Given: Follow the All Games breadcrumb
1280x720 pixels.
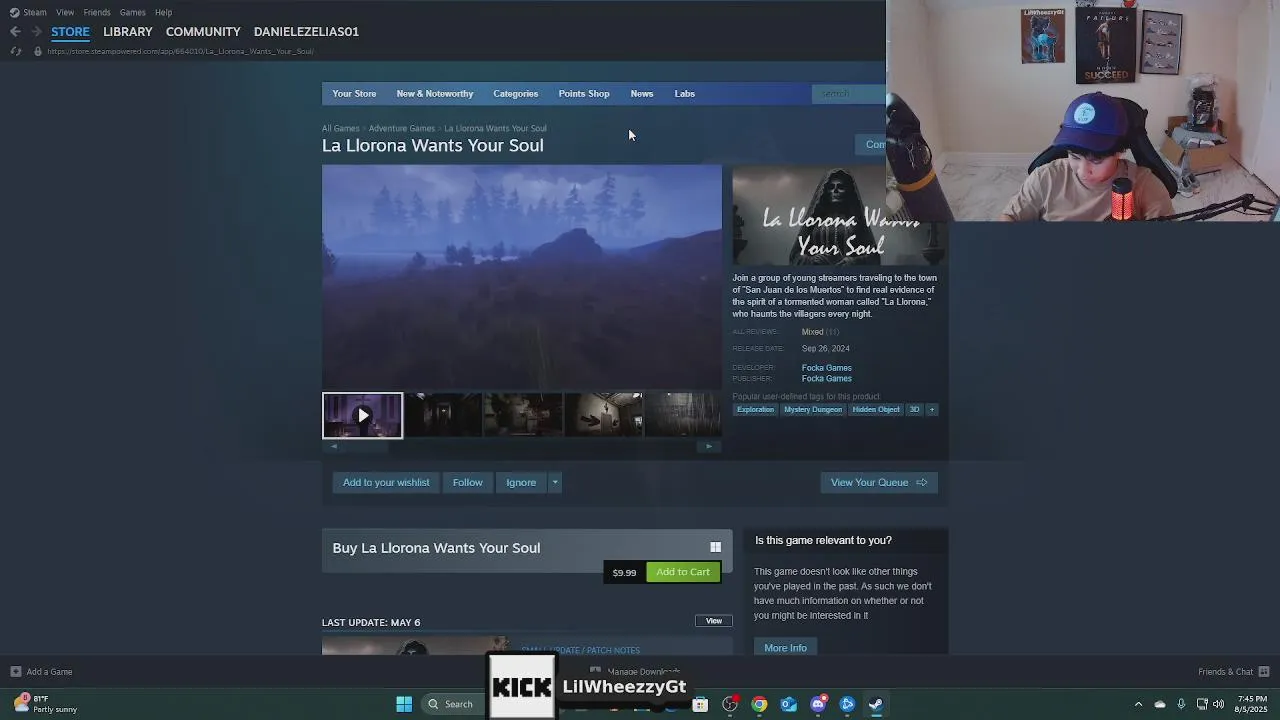Looking at the screenshot, I should point(340,128).
